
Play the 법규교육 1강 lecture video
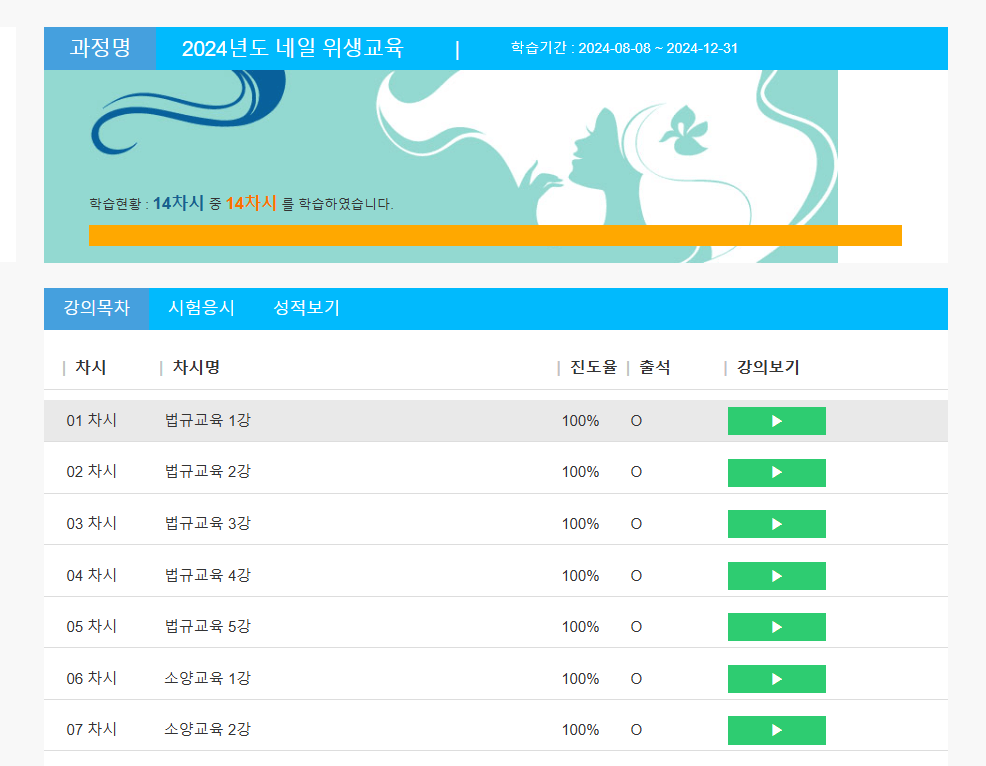pyautogui.click(x=777, y=421)
